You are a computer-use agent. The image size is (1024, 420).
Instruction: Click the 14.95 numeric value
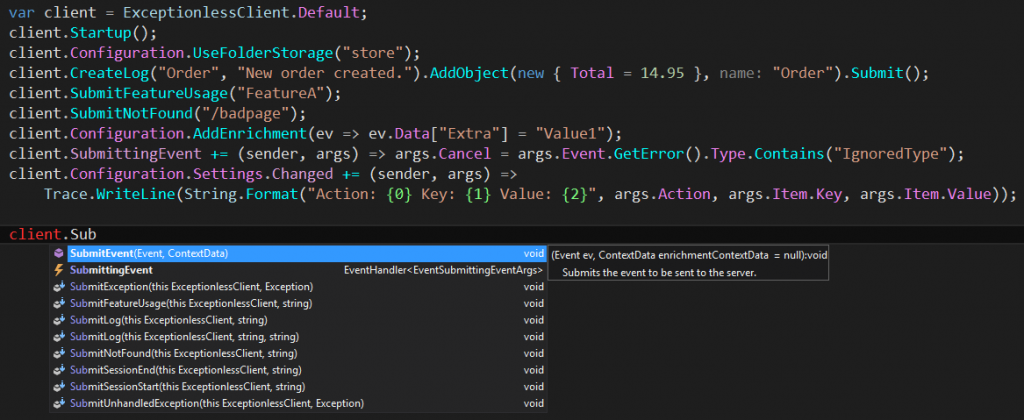coord(660,73)
